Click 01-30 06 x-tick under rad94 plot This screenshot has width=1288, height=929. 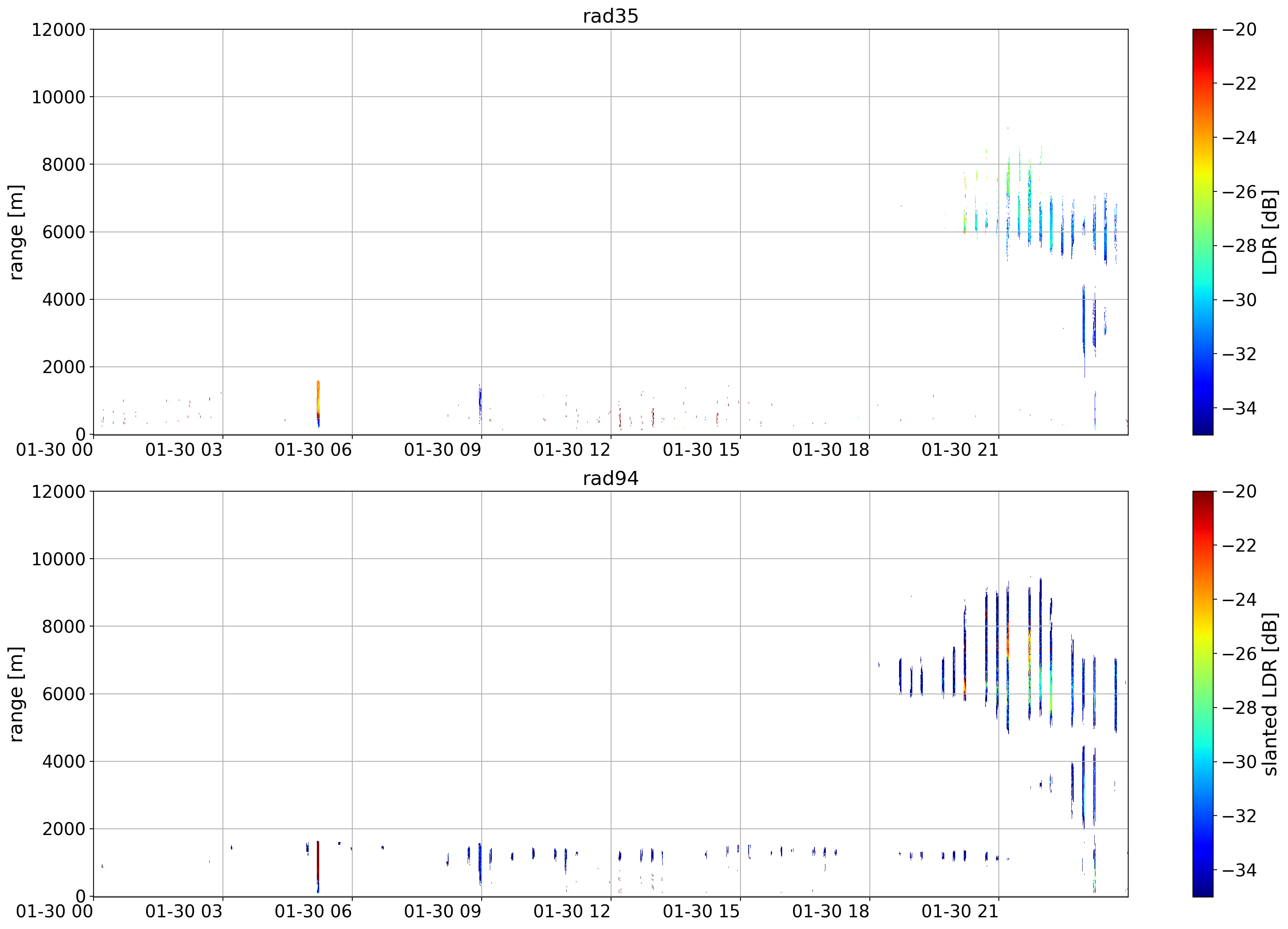click(x=313, y=912)
